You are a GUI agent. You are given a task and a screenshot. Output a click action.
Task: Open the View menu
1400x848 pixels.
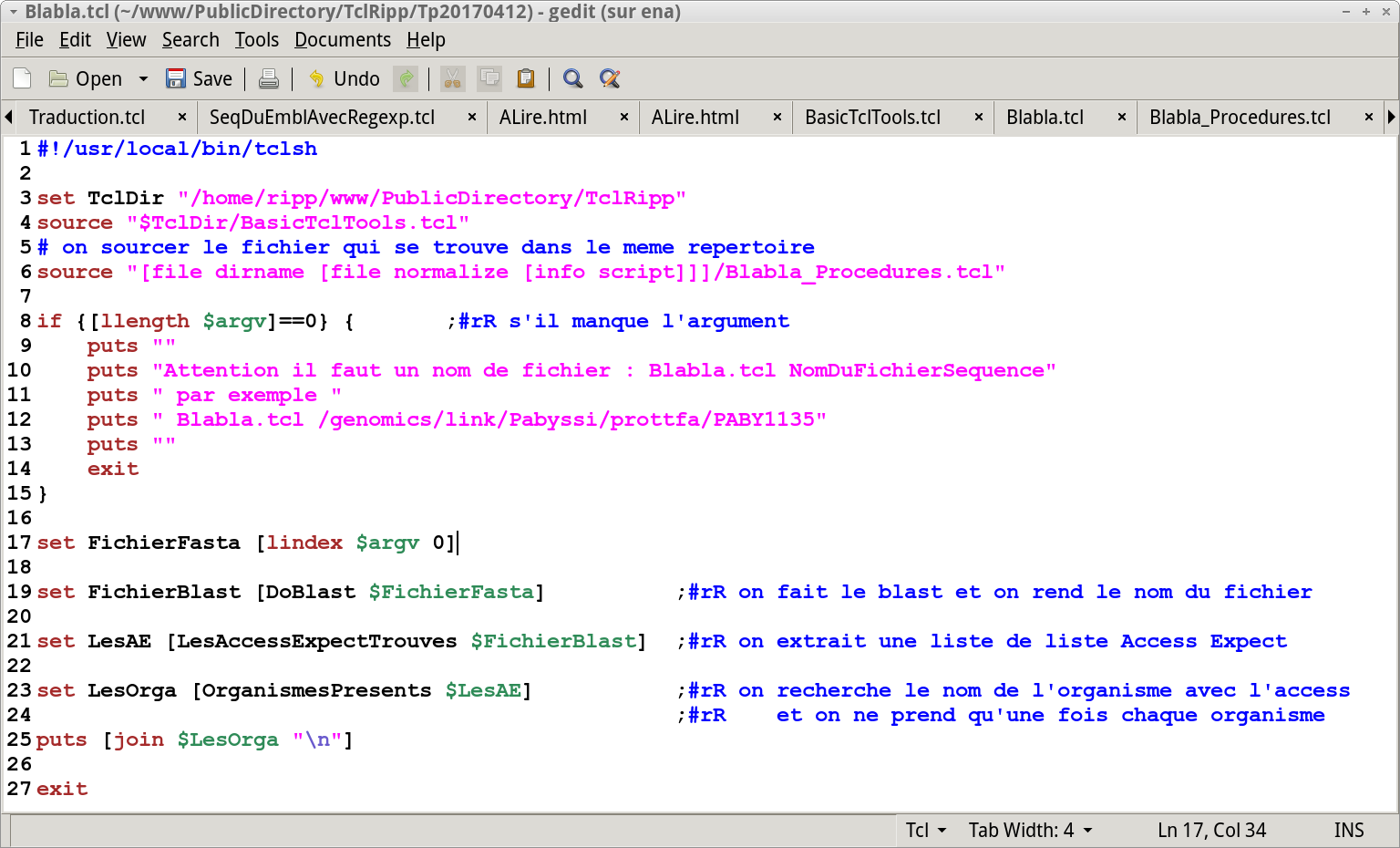pyautogui.click(x=126, y=40)
